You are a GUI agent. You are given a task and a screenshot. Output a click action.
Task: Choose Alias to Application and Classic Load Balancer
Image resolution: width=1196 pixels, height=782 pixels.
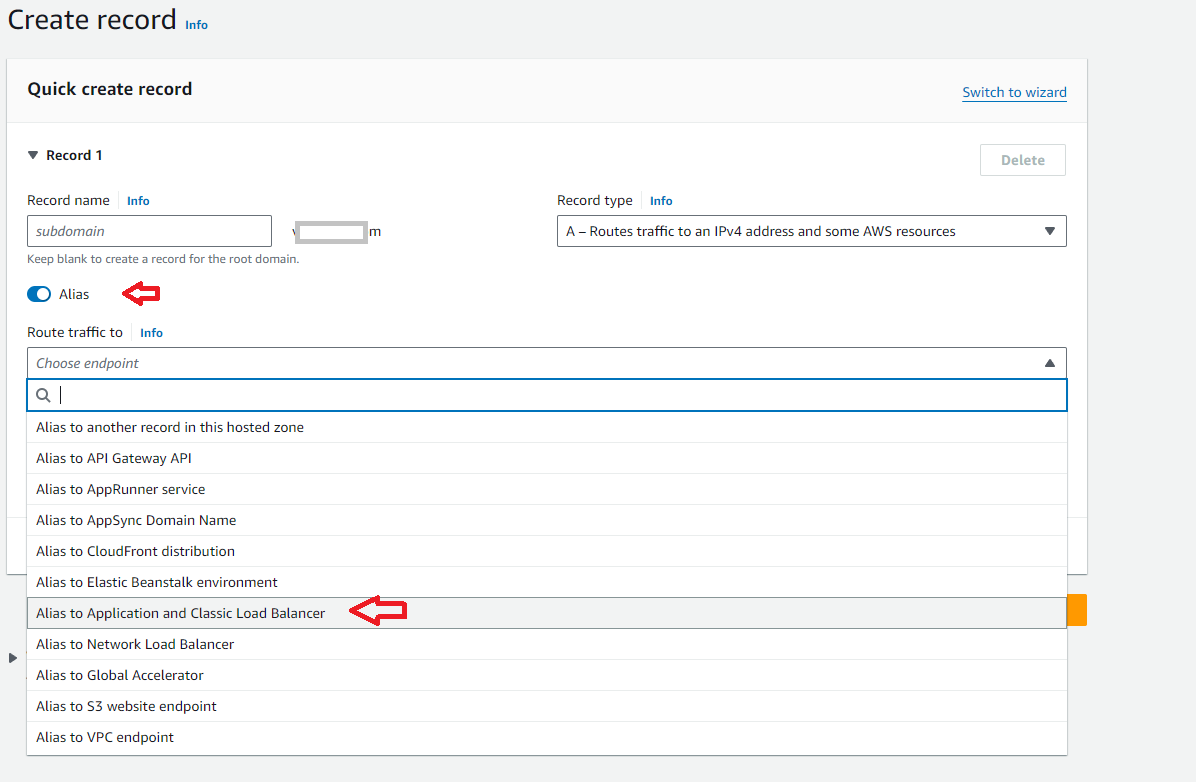point(180,613)
